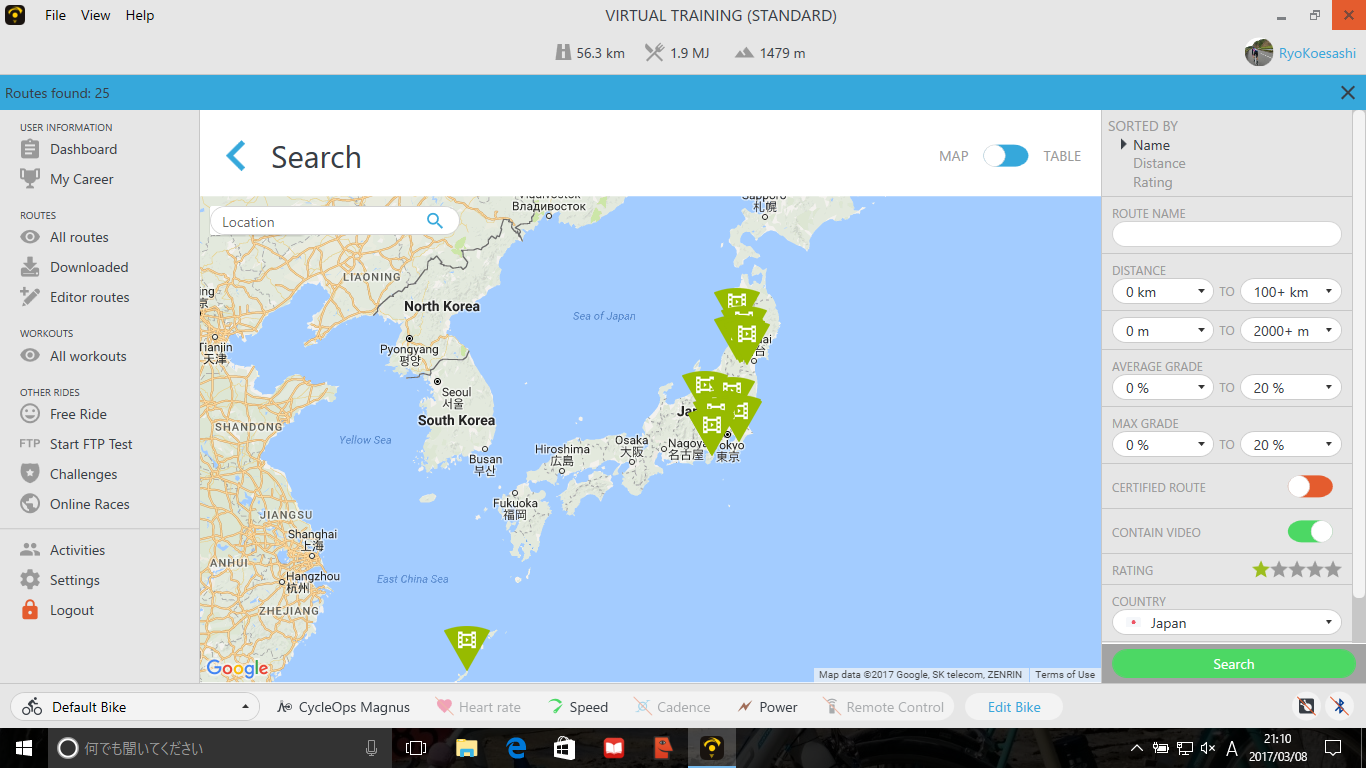Screen dimensions: 1366x768
Task: Open the Windows Start menu
Action: click(22, 747)
